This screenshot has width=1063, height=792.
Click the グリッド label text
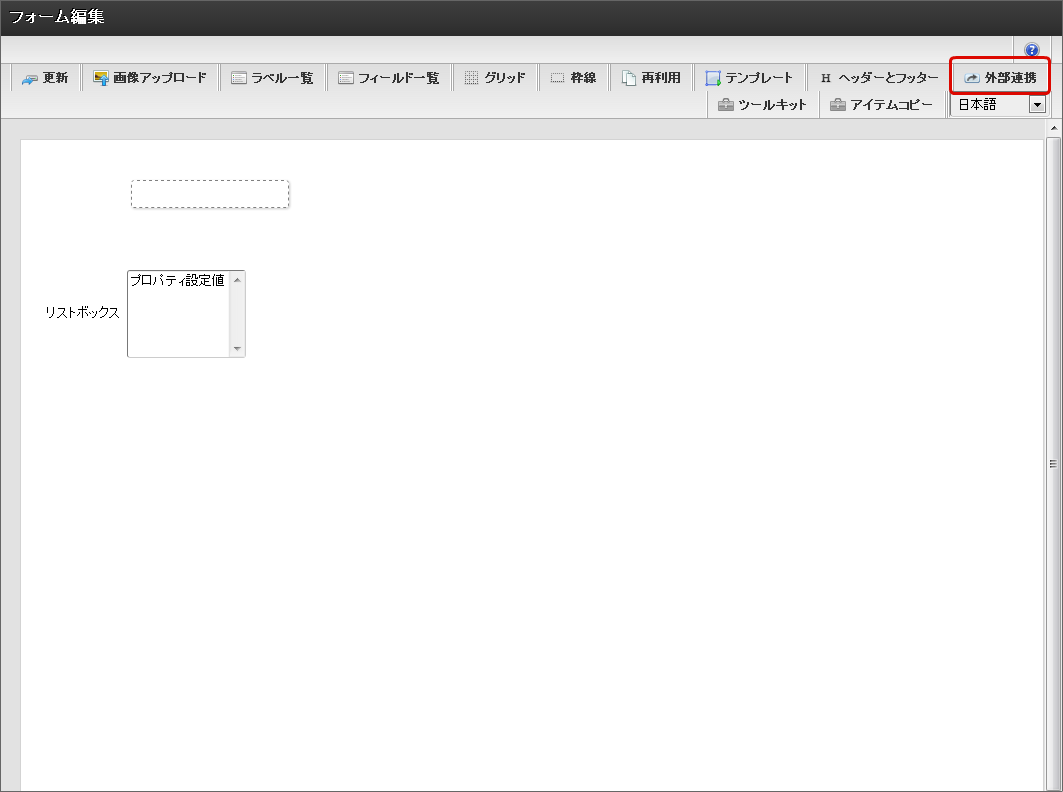coord(504,78)
